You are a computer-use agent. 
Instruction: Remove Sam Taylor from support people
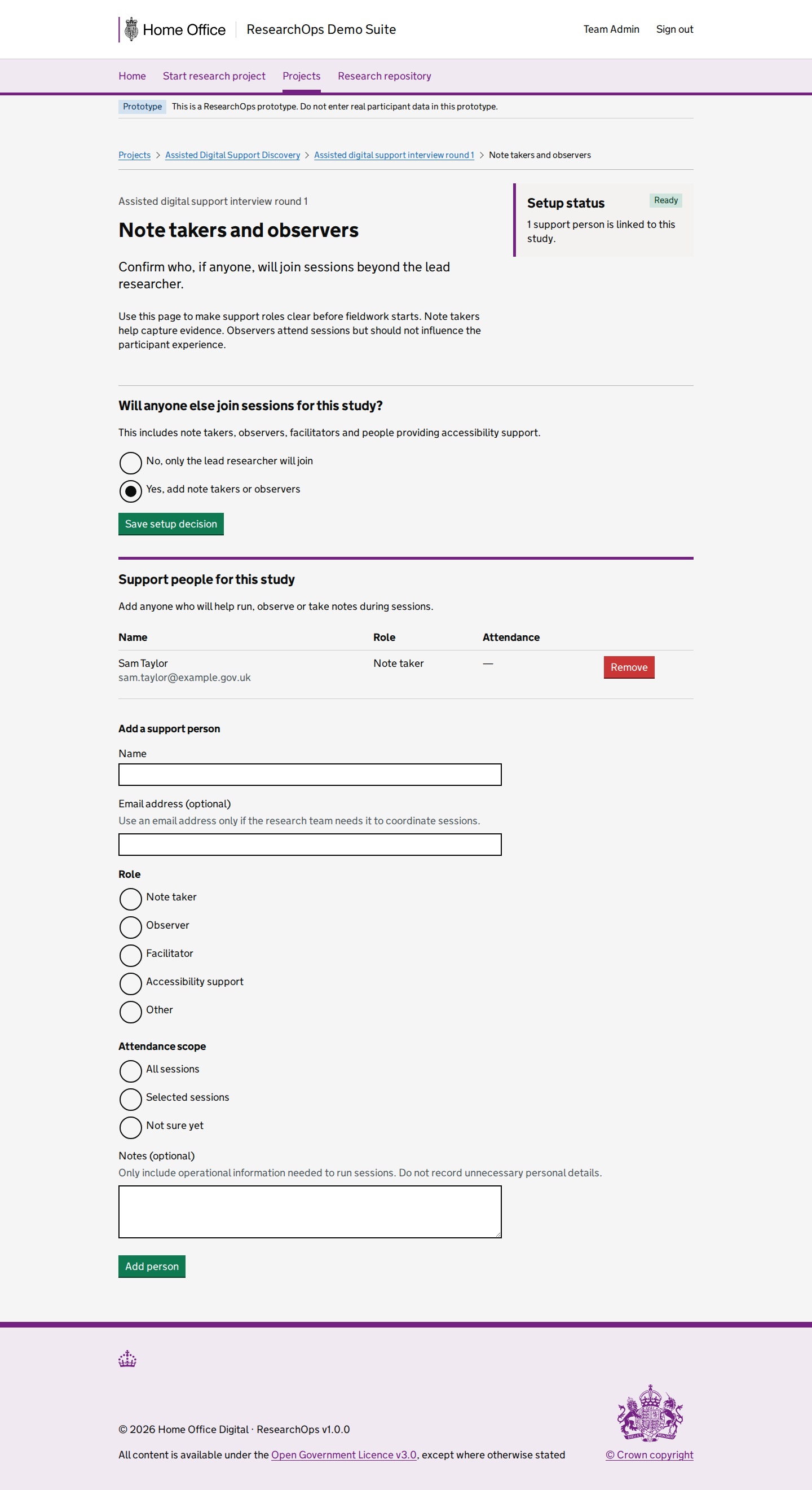[x=629, y=667]
